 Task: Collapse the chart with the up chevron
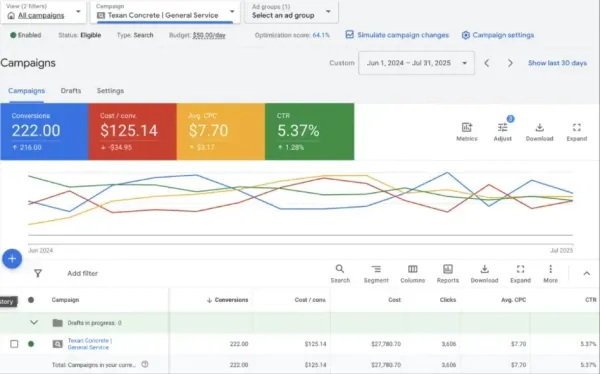coord(587,273)
